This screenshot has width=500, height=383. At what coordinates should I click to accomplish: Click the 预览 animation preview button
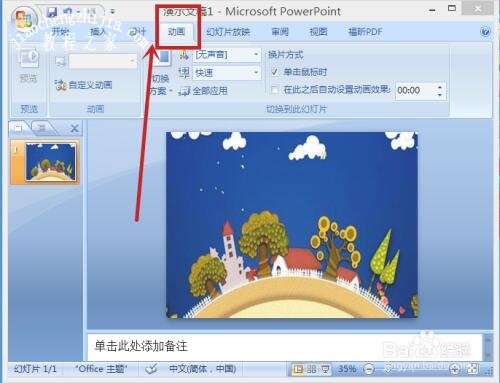pyautogui.click(x=29, y=65)
